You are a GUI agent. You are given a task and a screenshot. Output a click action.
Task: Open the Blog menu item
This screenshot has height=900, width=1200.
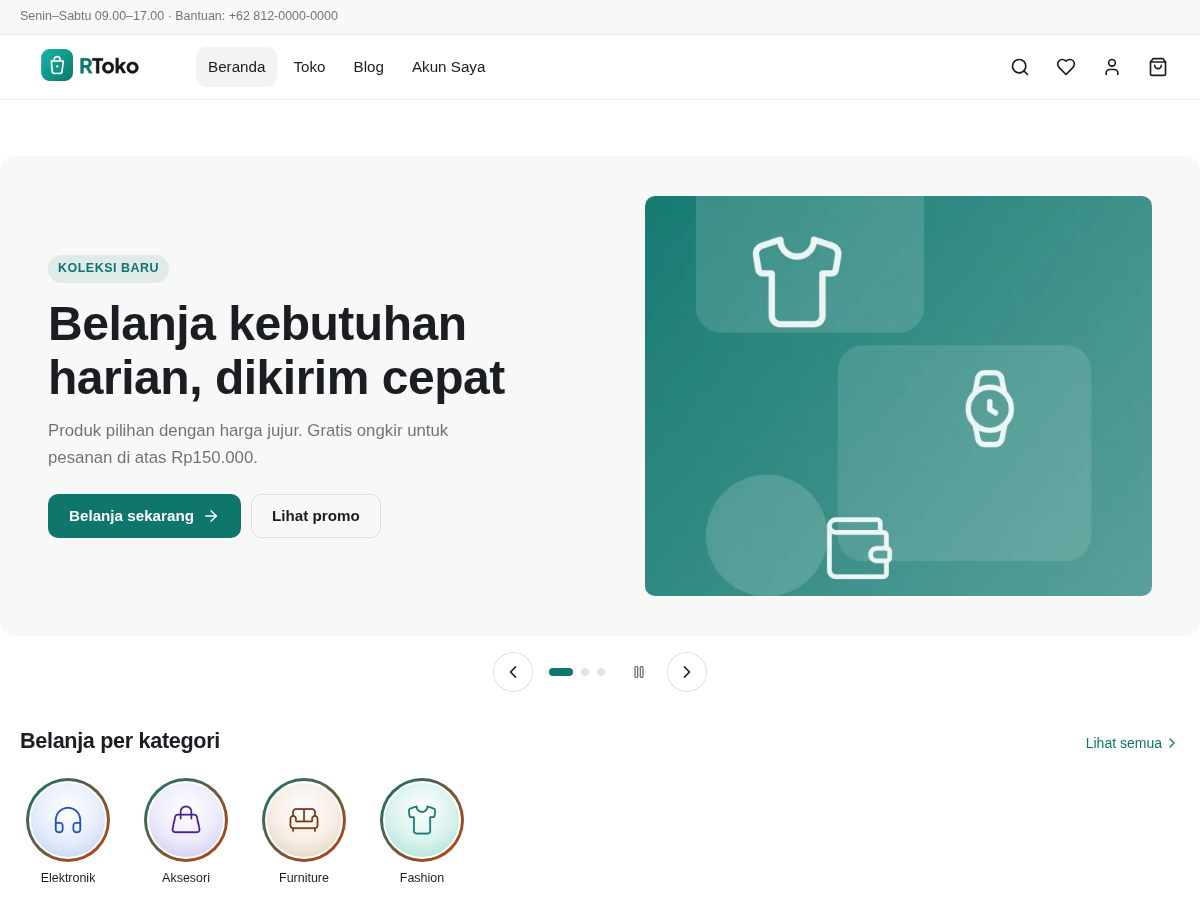[x=369, y=67]
